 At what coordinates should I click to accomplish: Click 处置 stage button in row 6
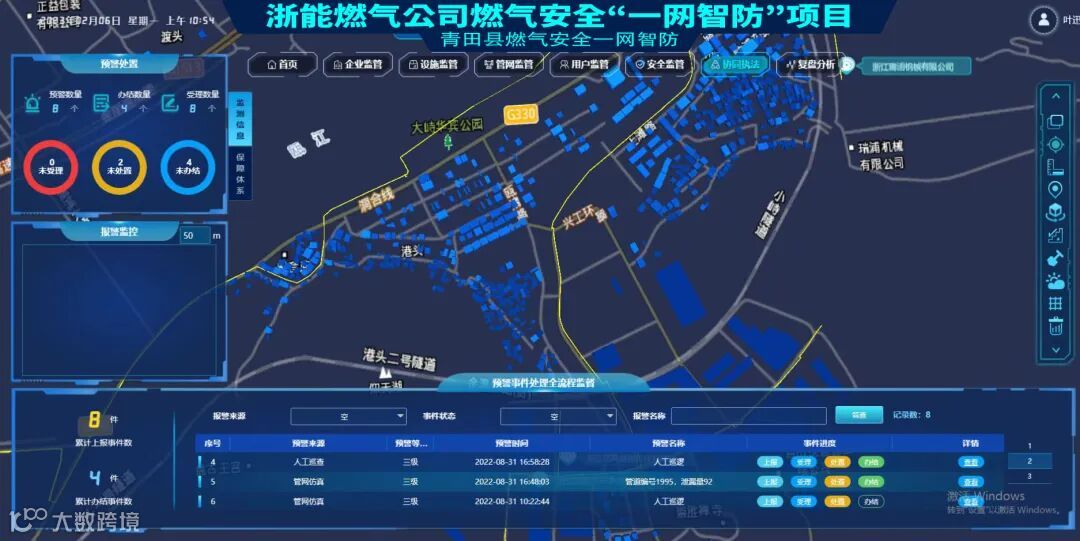(837, 502)
